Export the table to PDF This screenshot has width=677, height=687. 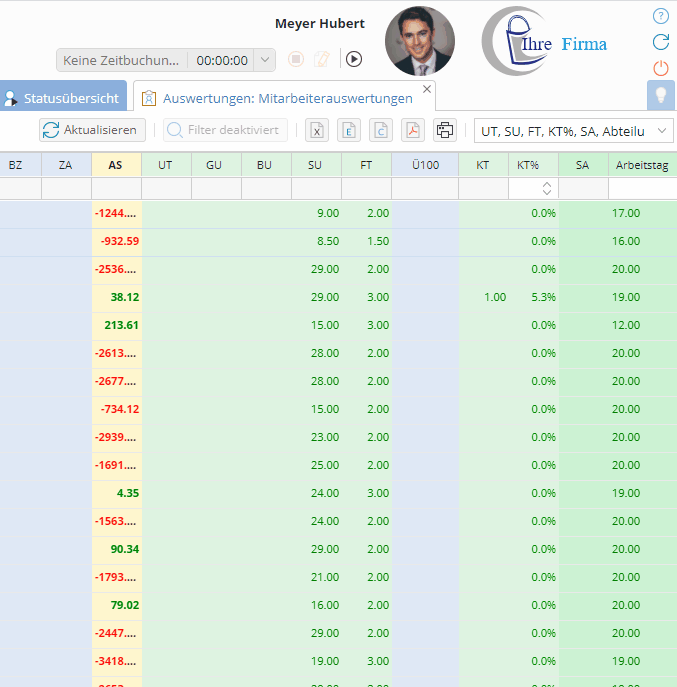tap(412, 130)
